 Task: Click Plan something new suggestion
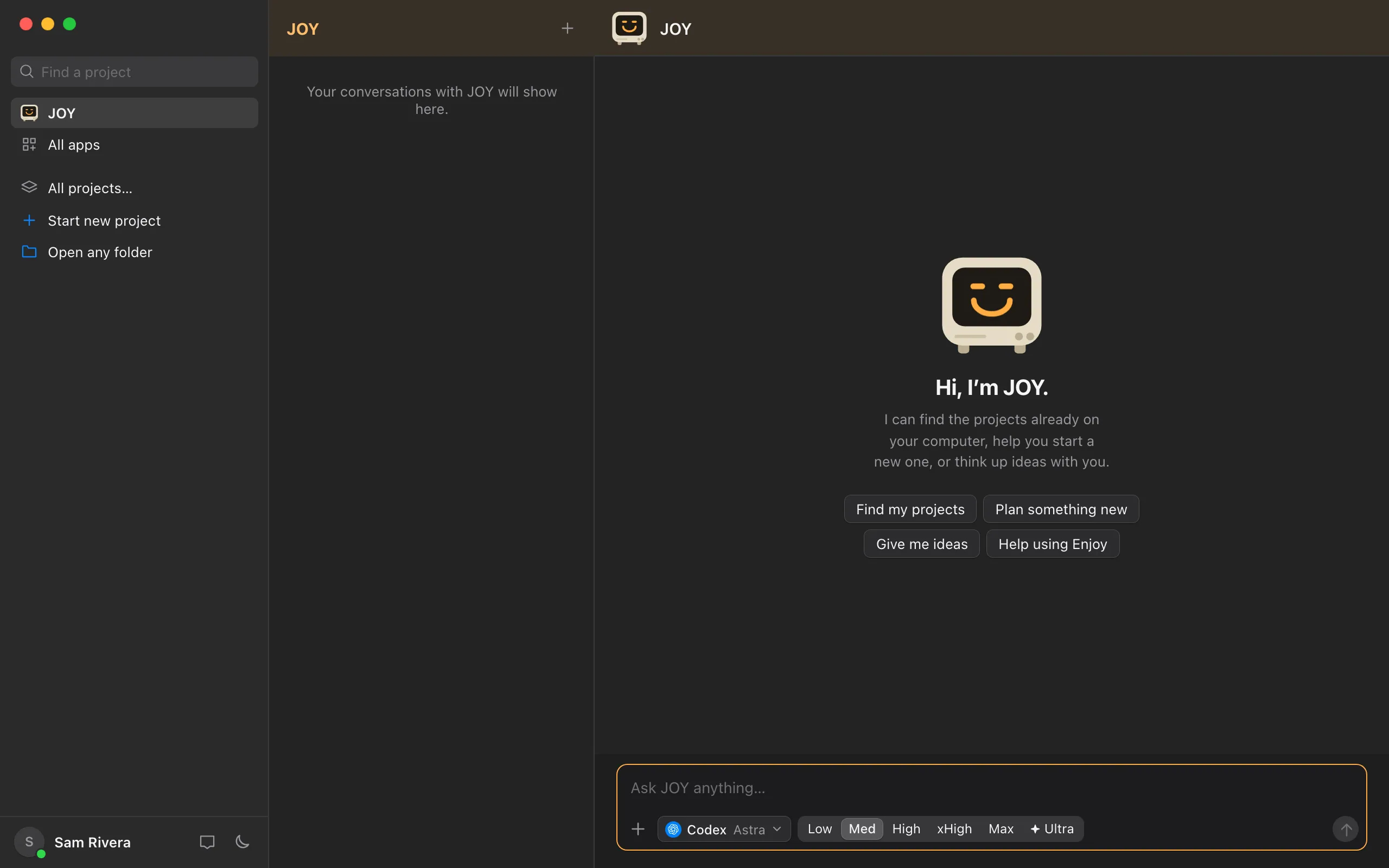pos(1061,509)
